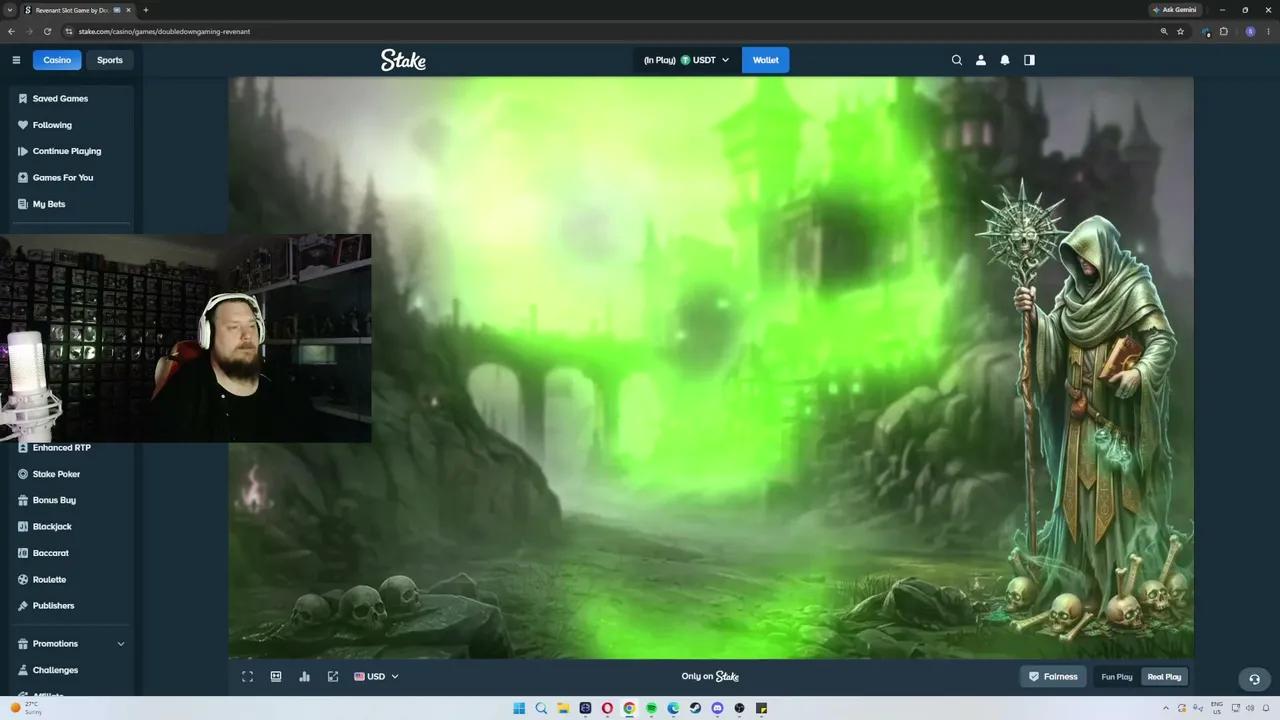Screen dimensions: 1280x720
Task: Open the Chrome three-dot menu
Action: pos(1268,31)
